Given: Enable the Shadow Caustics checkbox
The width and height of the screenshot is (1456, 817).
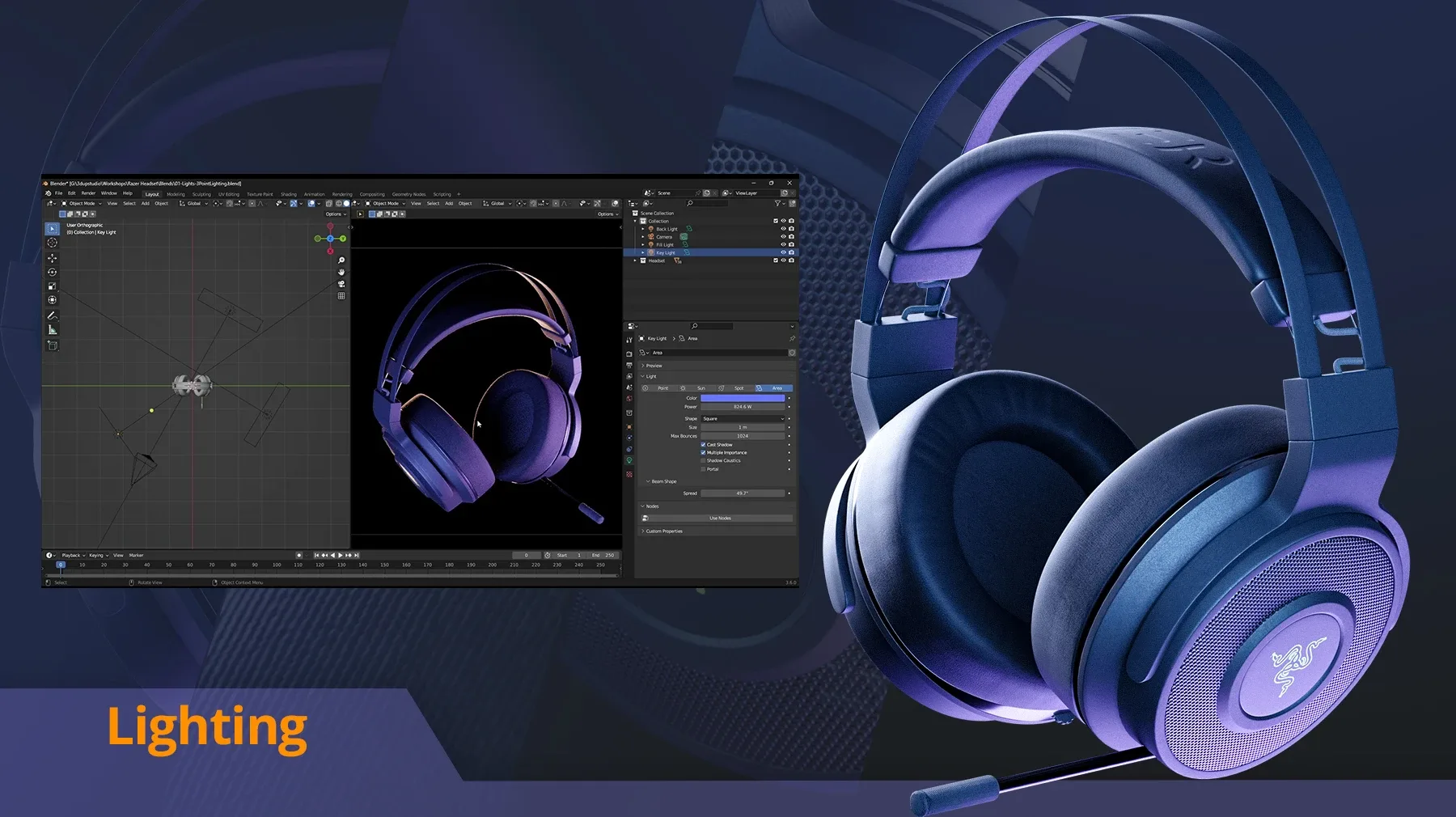Looking at the screenshot, I should point(703,460).
